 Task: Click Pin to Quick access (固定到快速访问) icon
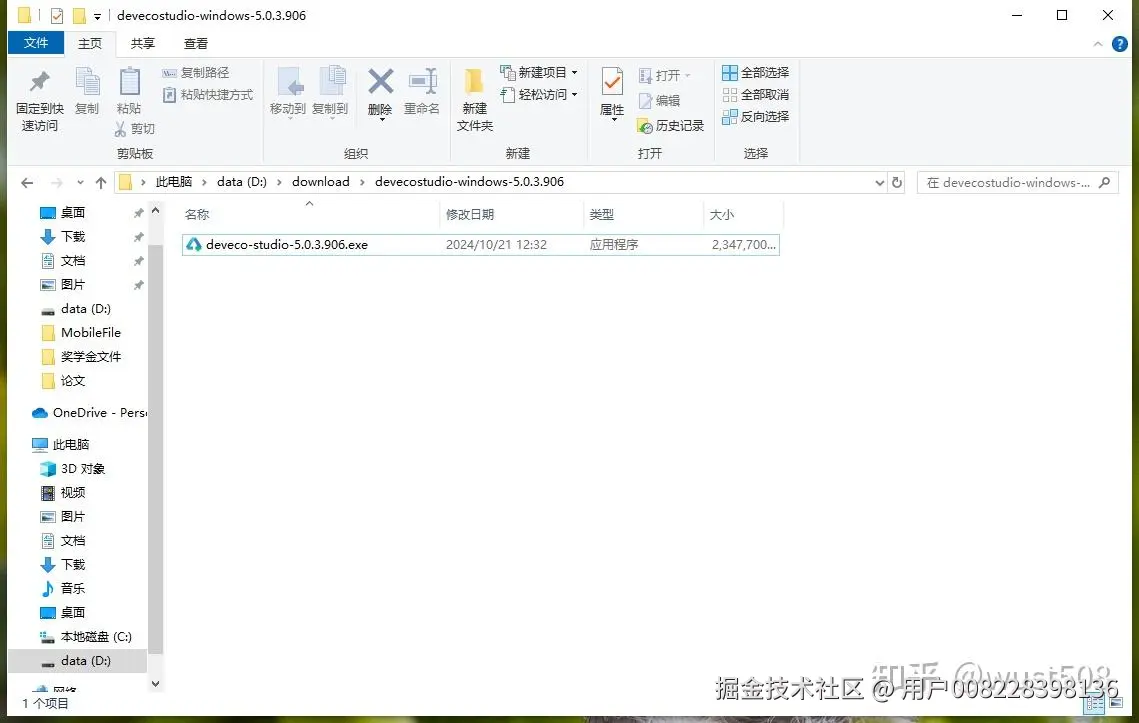pyautogui.click(x=40, y=81)
